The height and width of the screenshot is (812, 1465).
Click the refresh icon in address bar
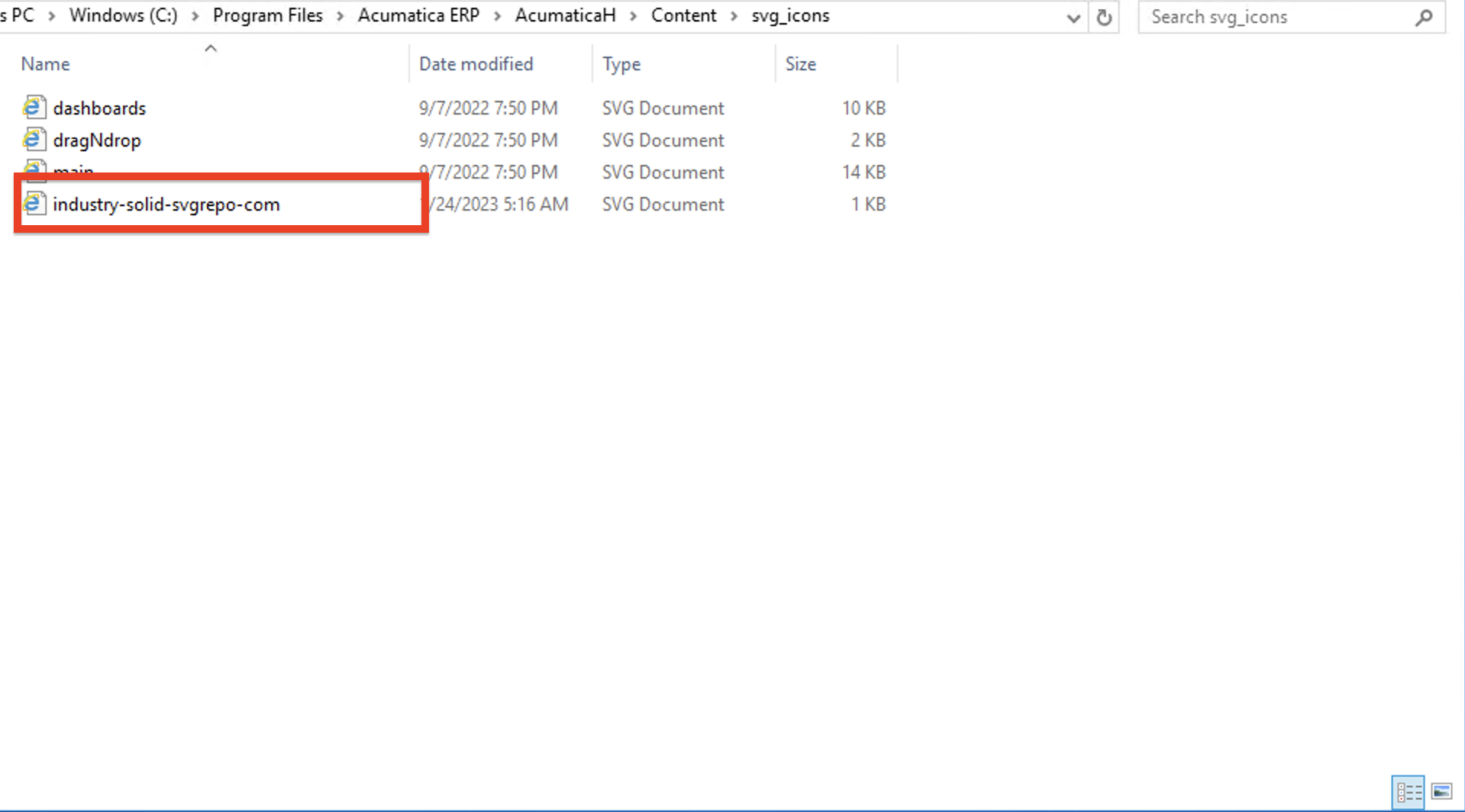pos(1103,17)
